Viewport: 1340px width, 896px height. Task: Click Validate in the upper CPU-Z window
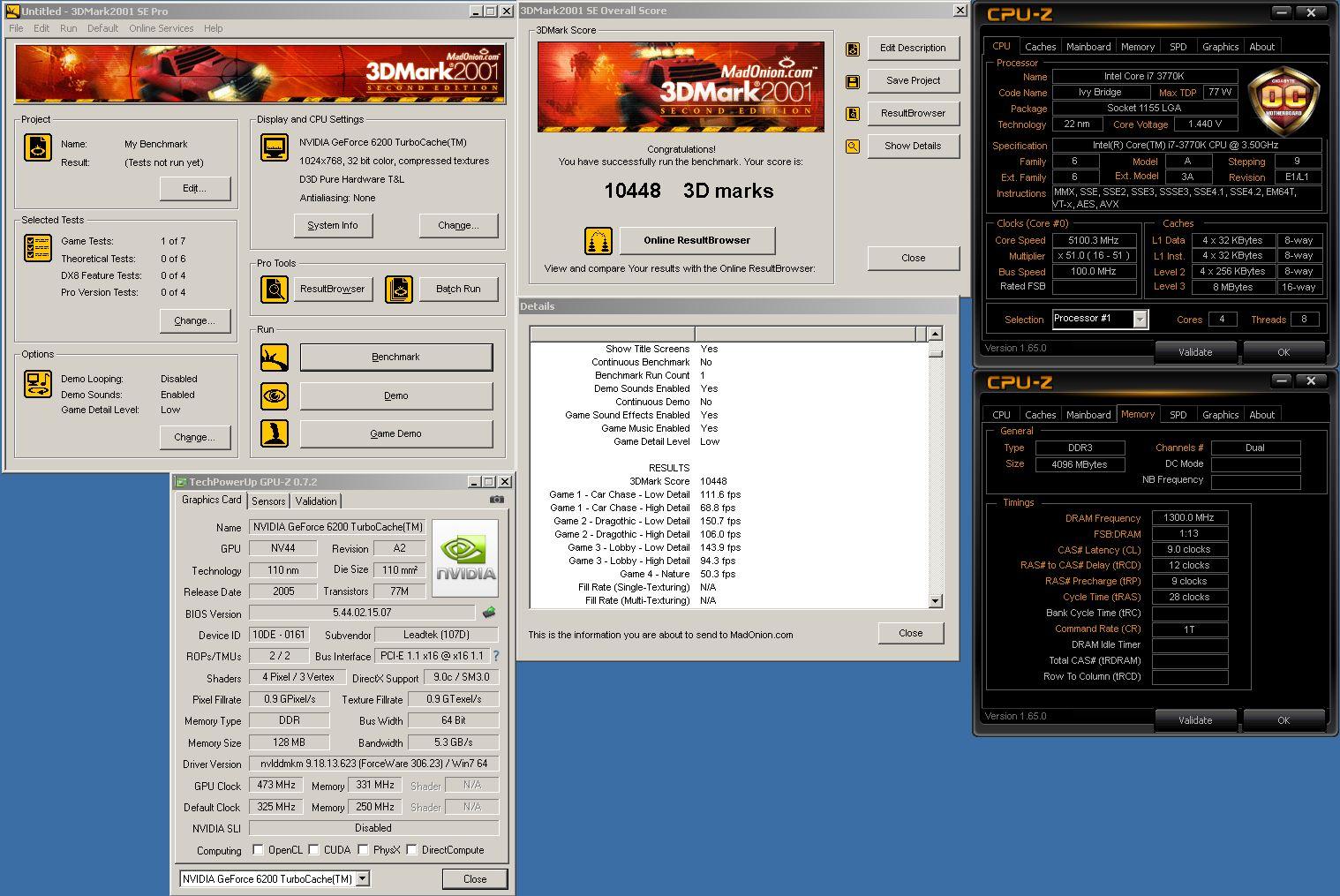point(1195,351)
